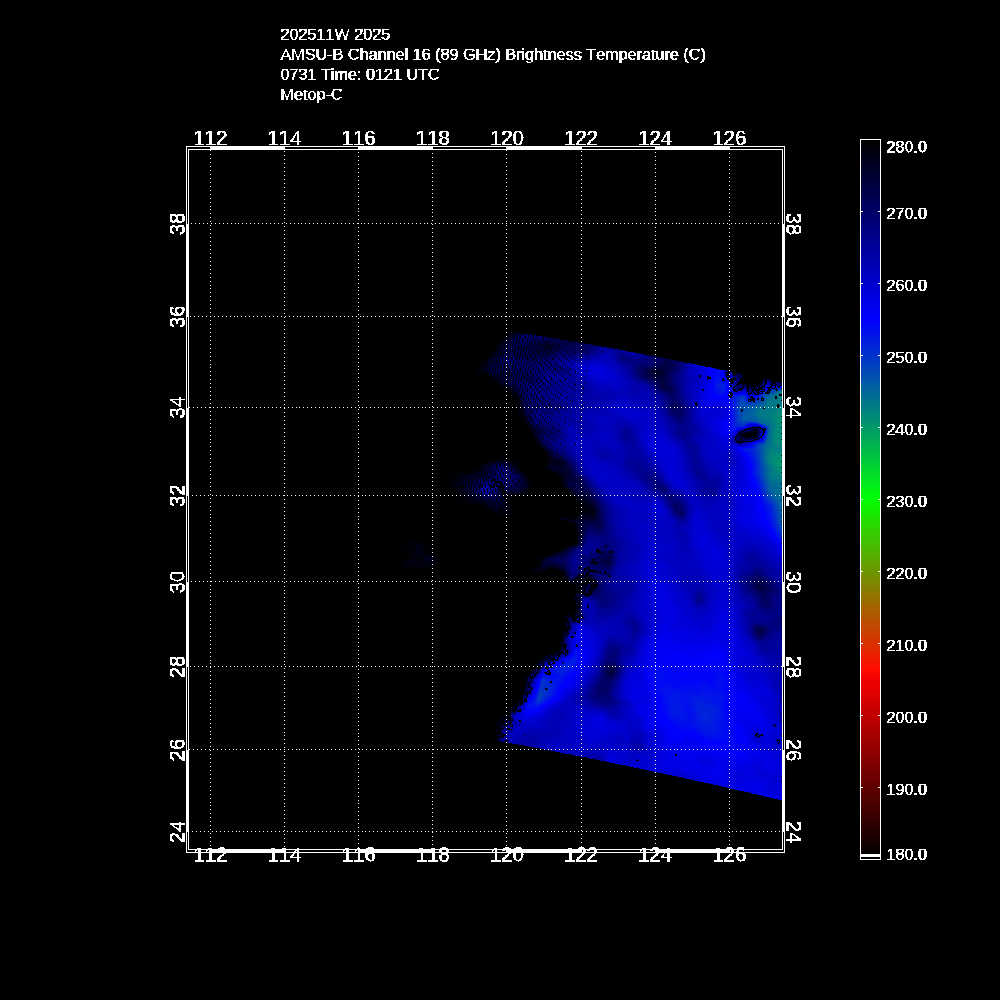Click the top longitude label "114"
Image resolution: width=1000 pixels, height=1000 pixels.
284,138
